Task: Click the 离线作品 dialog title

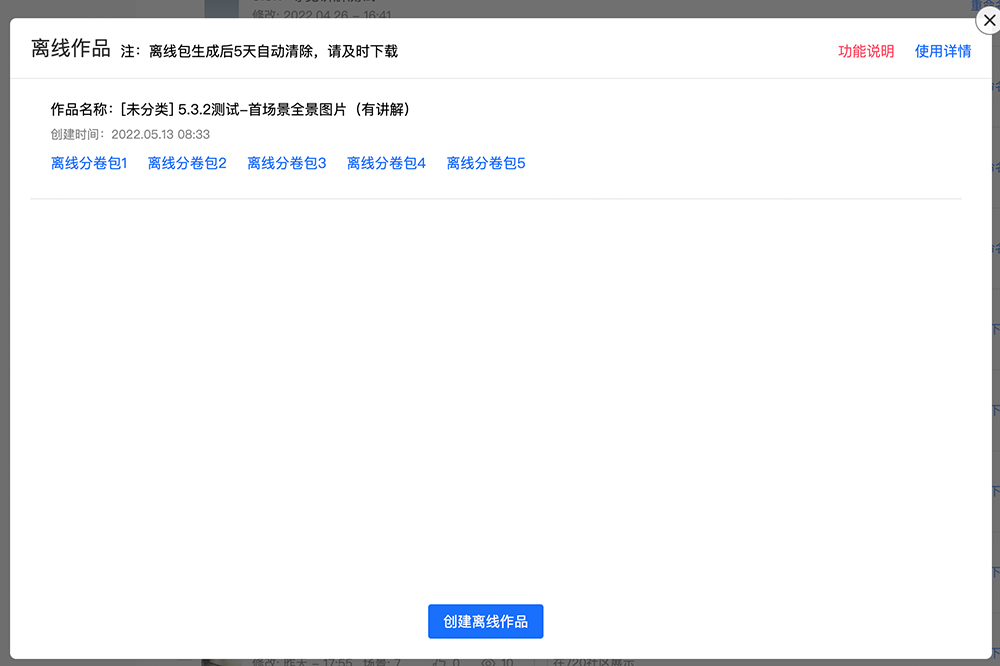Action: [70, 49]
